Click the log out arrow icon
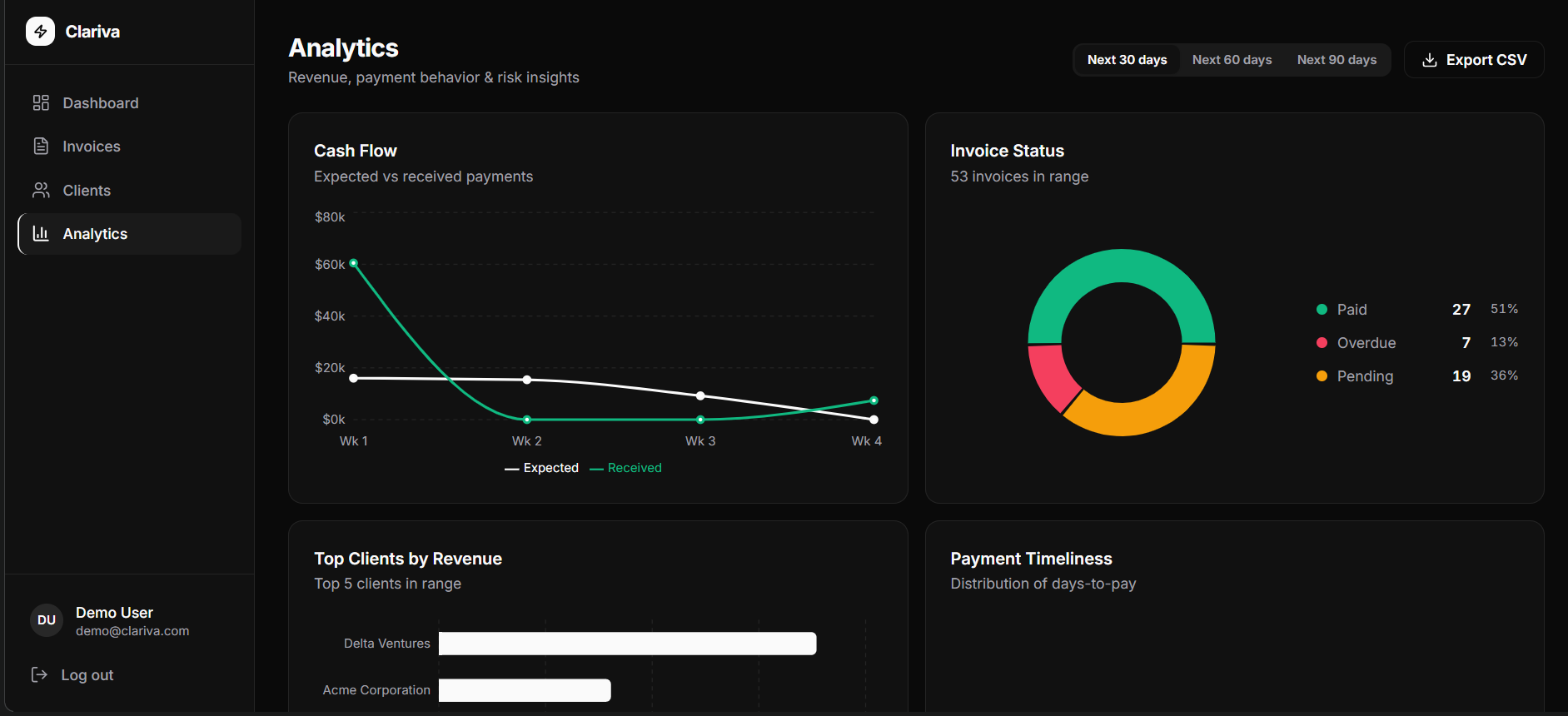 click(x=39, y=674)
